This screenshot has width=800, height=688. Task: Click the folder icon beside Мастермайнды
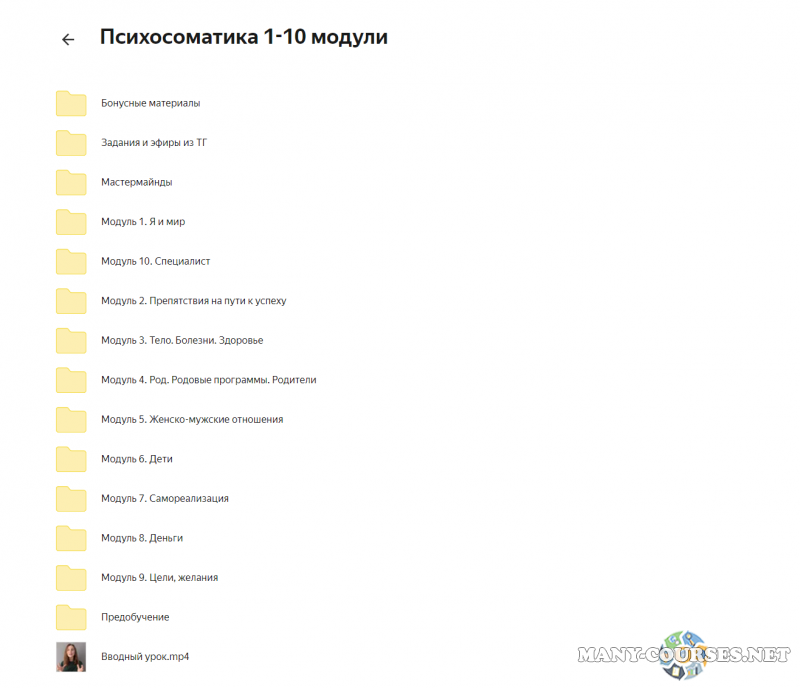[70, 182]
